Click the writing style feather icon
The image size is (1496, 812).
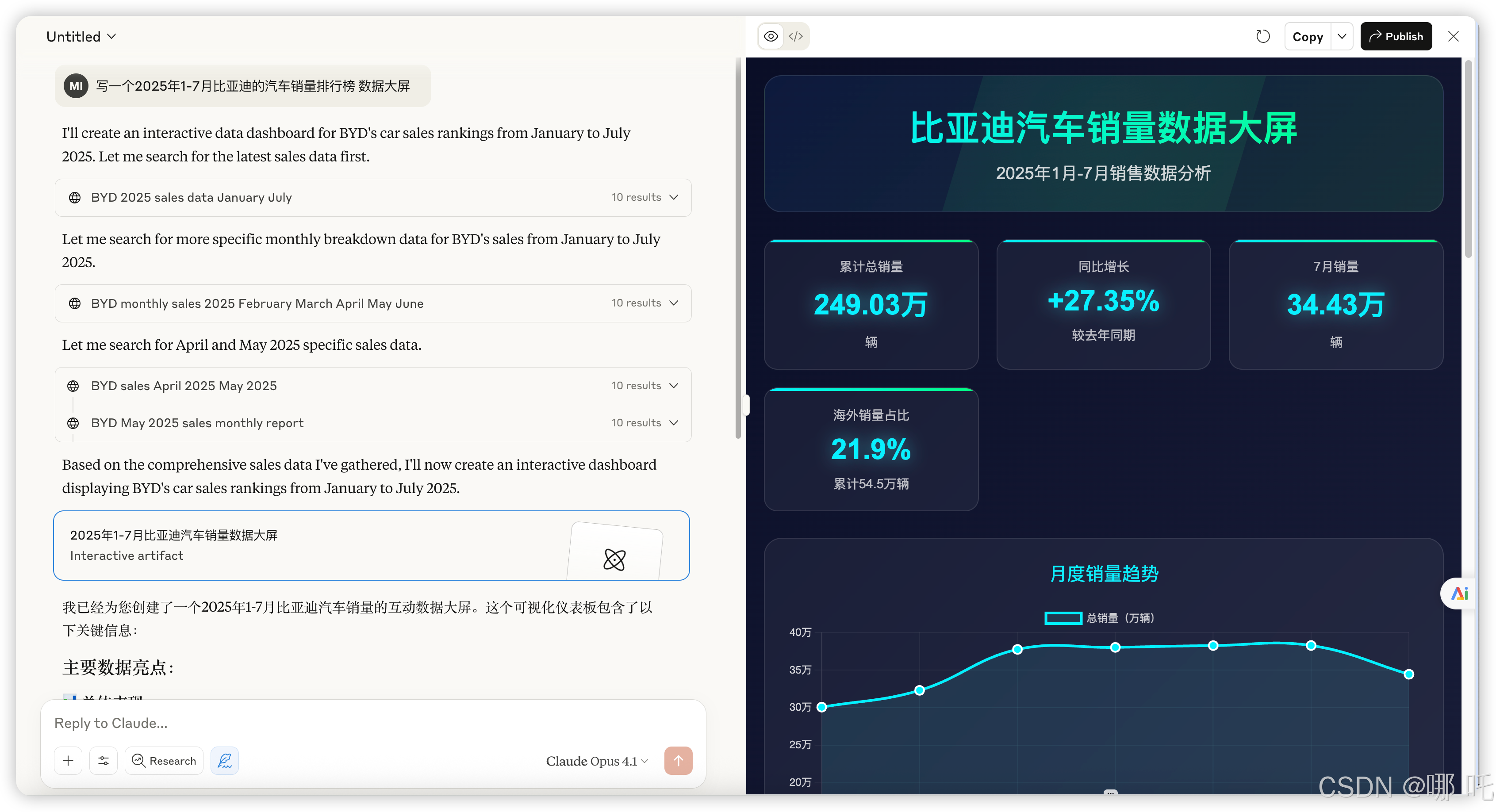coord(225,761)
